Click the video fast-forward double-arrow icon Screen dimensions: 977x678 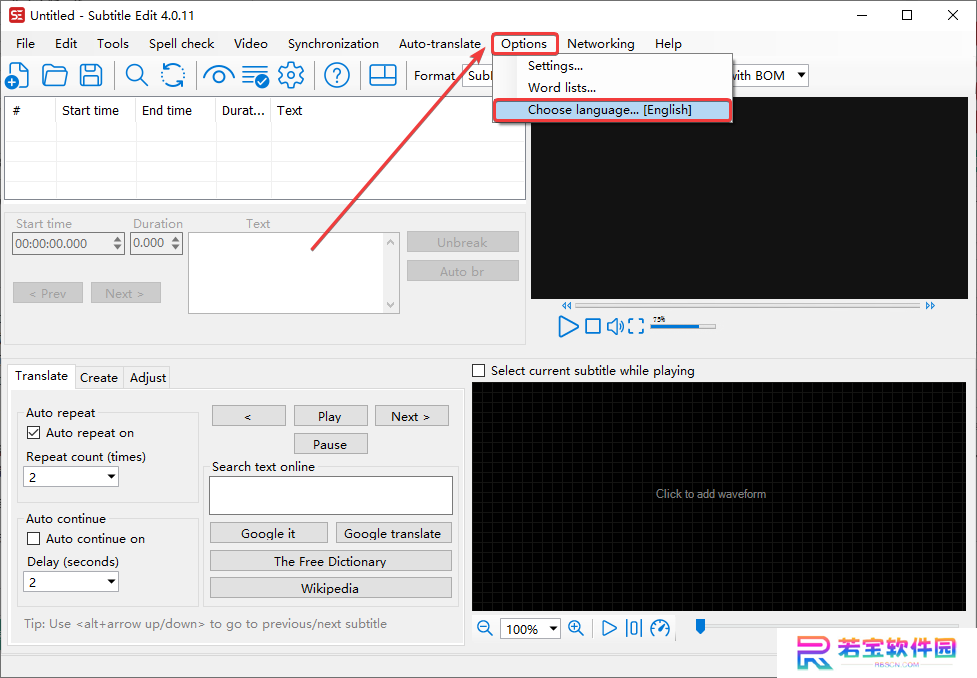930,305
